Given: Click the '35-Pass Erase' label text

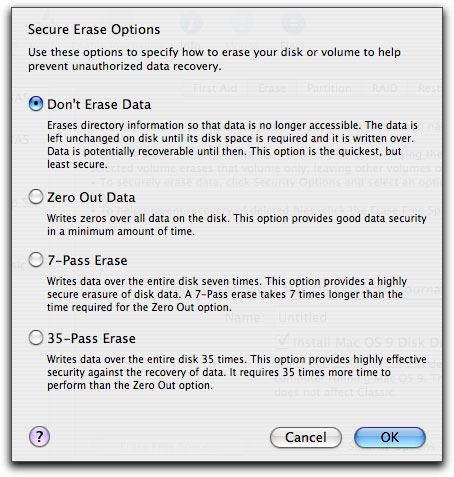Looking at the screenshot, I should (91, 338).
